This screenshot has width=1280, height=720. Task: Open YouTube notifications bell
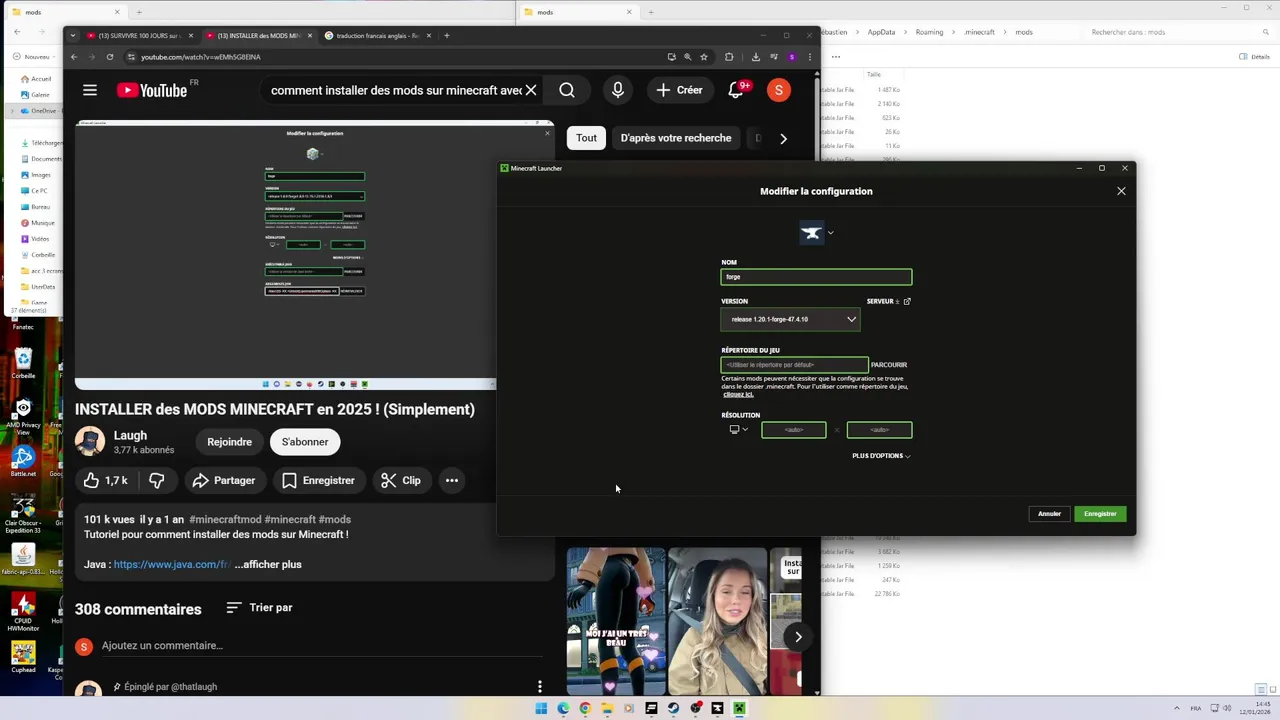736,90
